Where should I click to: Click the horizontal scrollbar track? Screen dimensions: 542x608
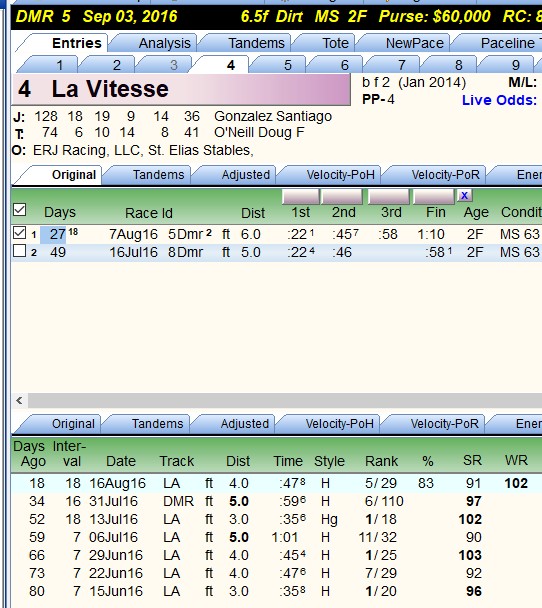(x=285, y=400)
